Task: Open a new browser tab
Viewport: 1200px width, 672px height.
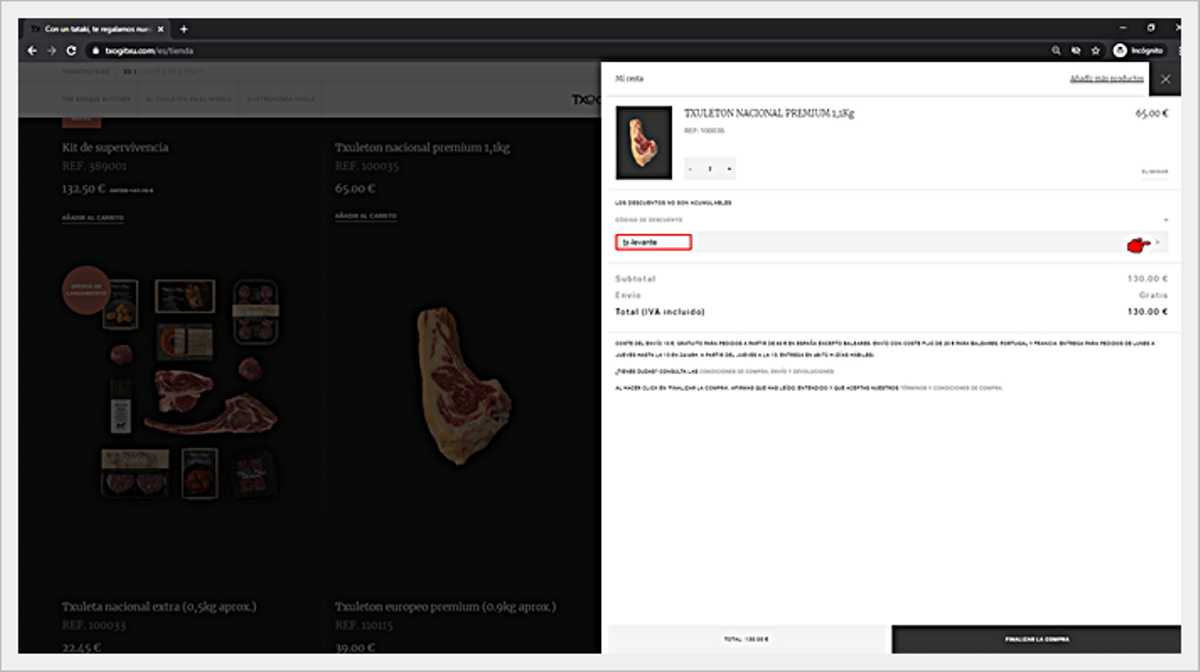Action: pos(183,29)
